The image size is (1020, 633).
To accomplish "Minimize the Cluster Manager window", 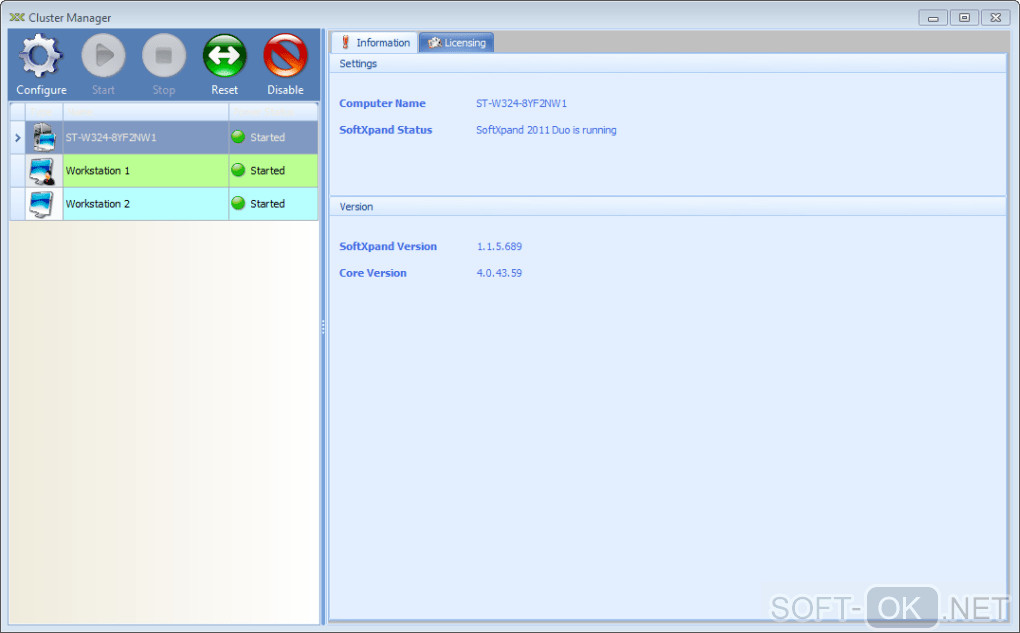I will pos(933,18).
